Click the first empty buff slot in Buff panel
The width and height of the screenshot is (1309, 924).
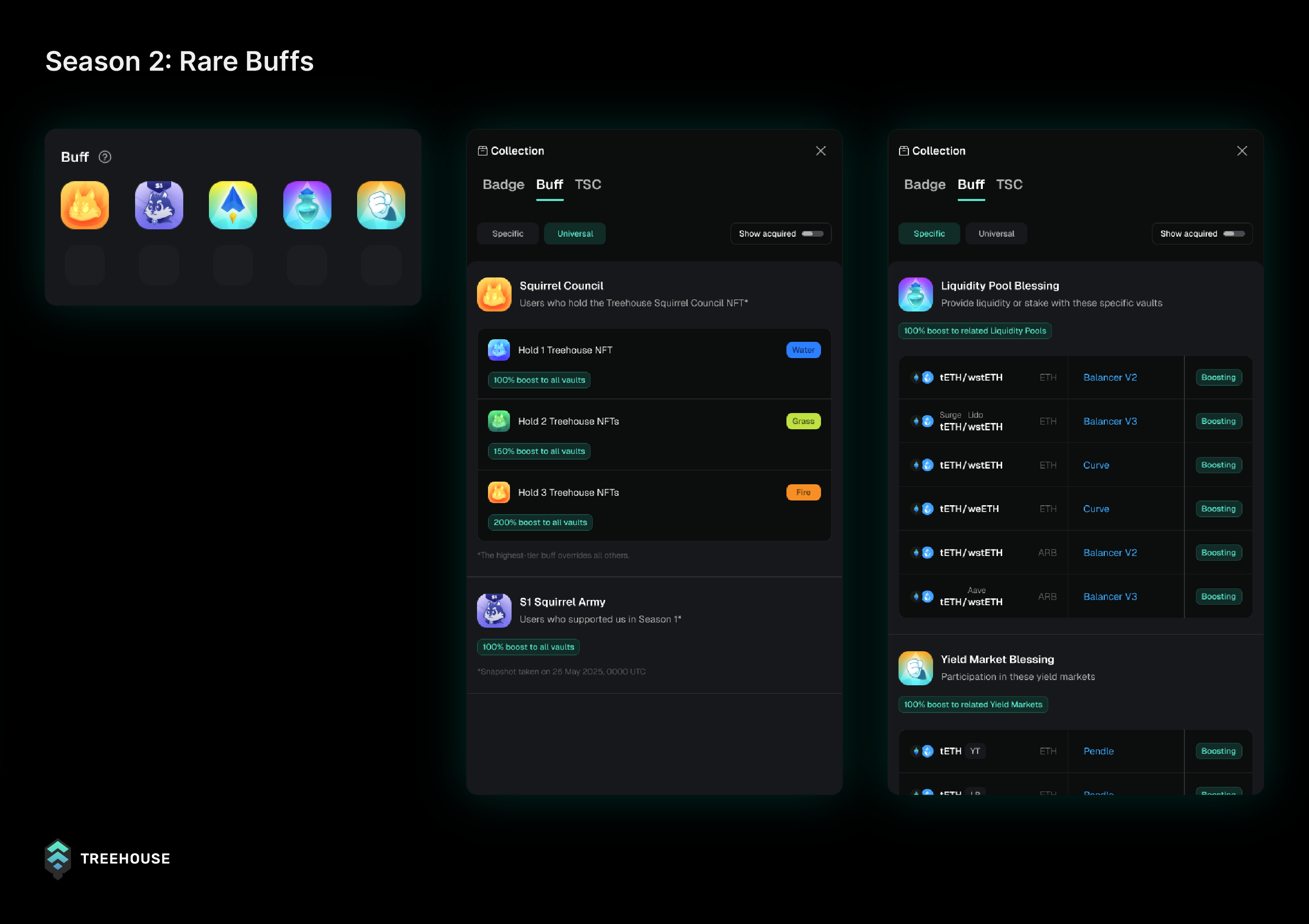85,265
